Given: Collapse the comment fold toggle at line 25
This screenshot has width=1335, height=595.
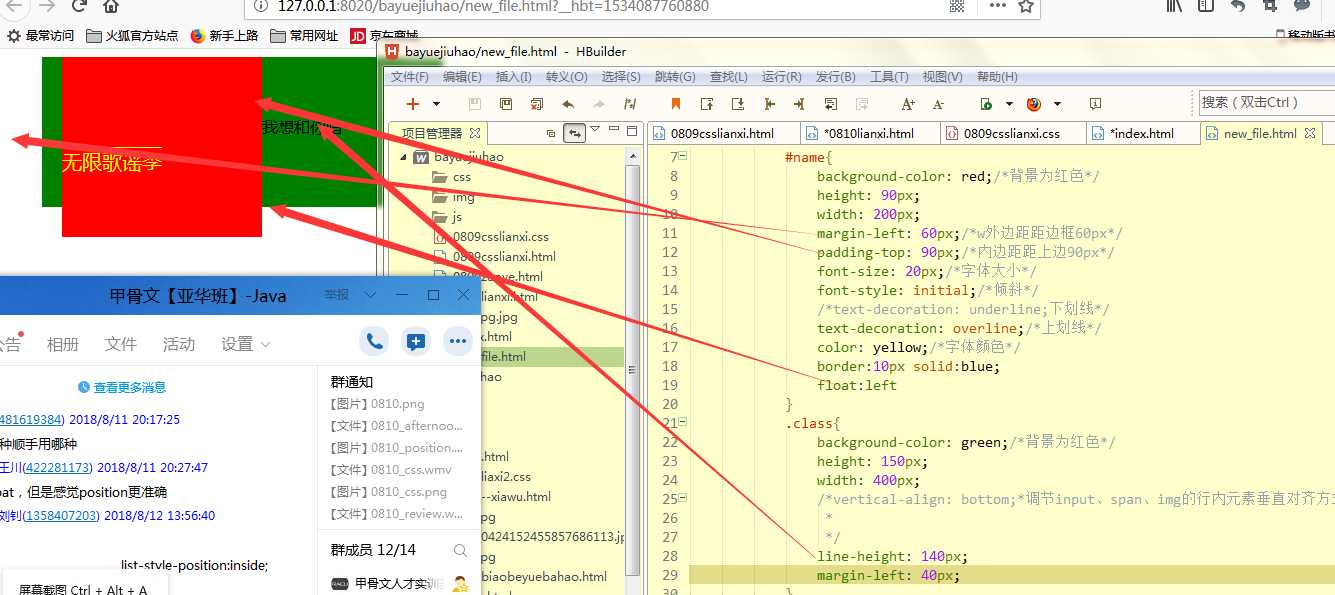Looking at the screenshot, I should [683, 498].
